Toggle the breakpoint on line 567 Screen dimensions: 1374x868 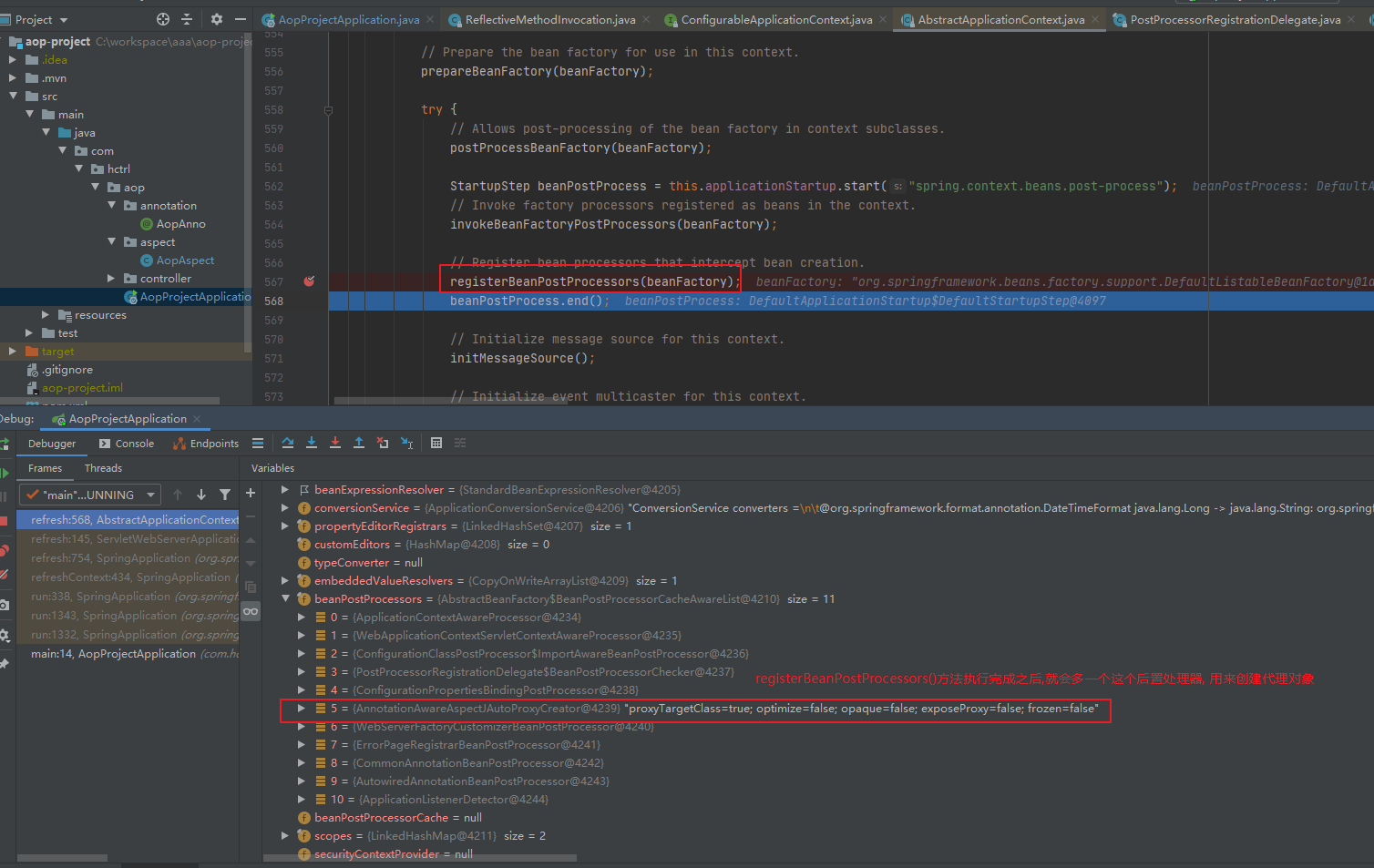click(x=309, y=281)
